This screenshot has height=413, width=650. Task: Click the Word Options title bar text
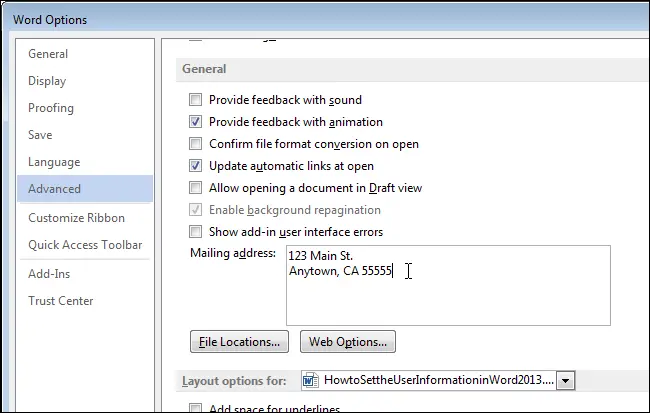(50, 20)
